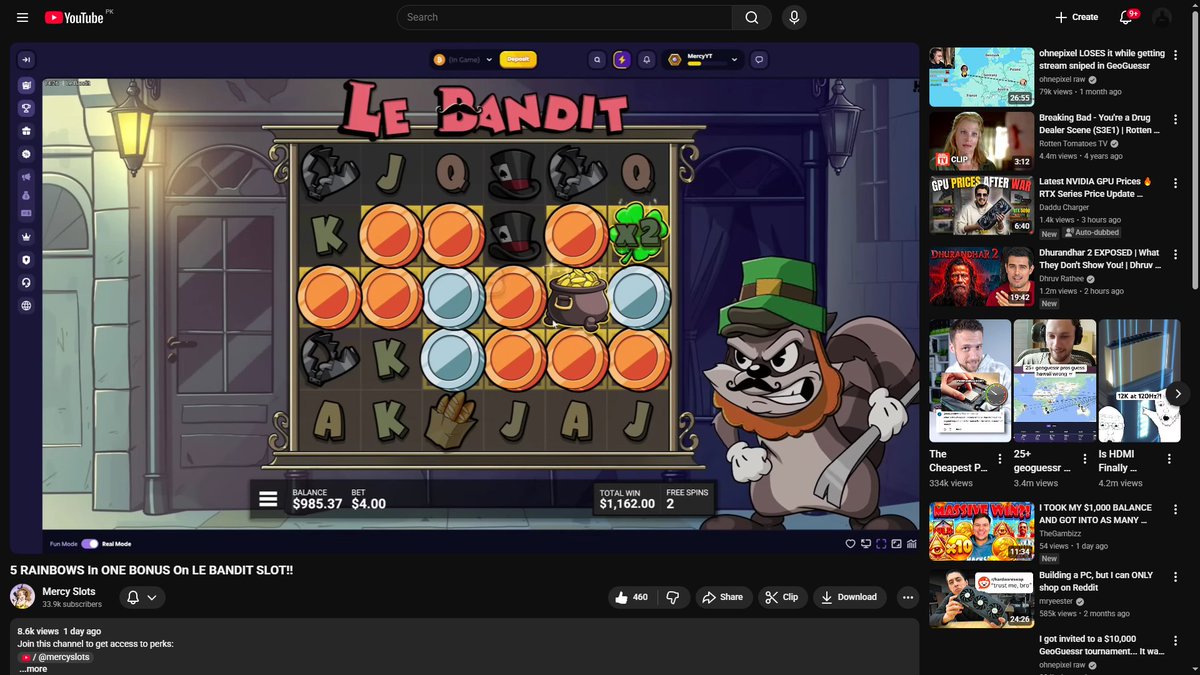This screenshot has height=675, width=1200.
Task: Click the Rotten Tomatoes TV channel name
Action: pyautogui.click(x=1075, y=143)
